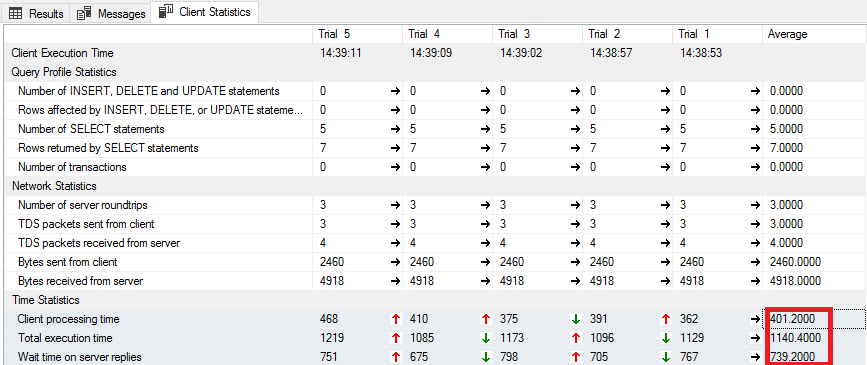Click Trial 3 total execution time 1173
The image size is (867, 365).
tap(512, 338)
